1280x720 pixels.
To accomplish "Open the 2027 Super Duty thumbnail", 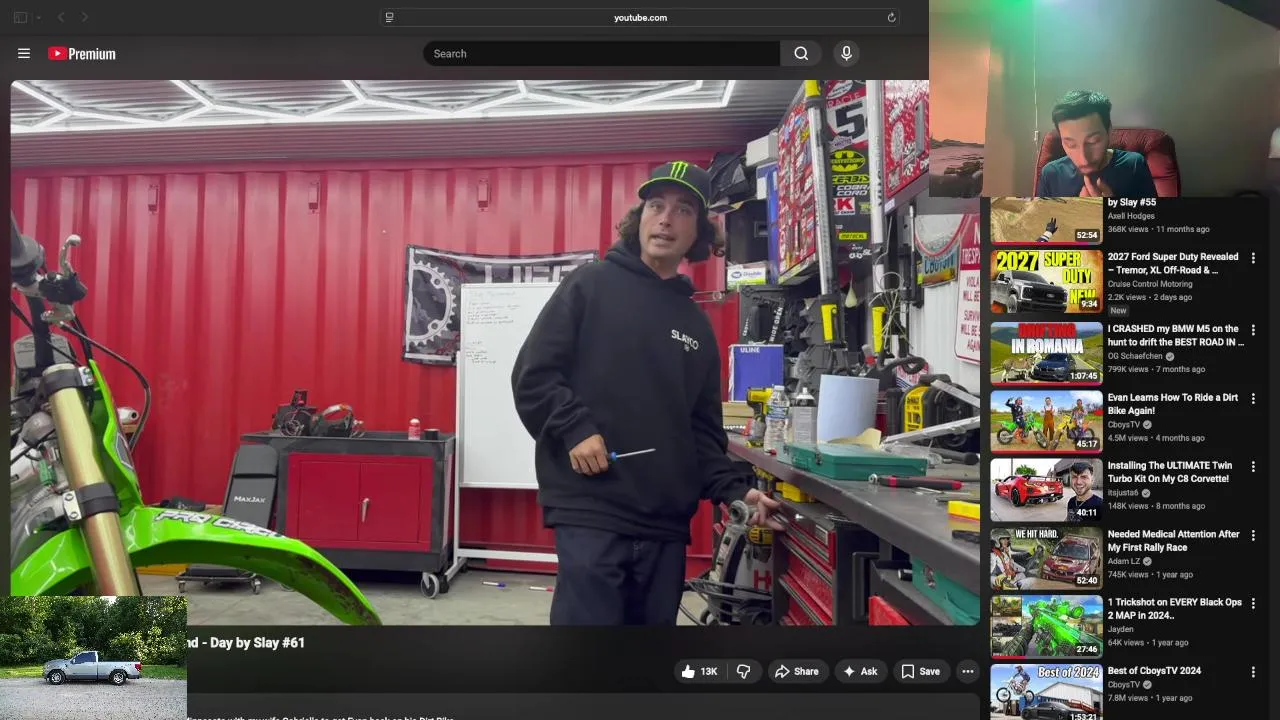I will pyautogui.click(x=1046, y=281).
